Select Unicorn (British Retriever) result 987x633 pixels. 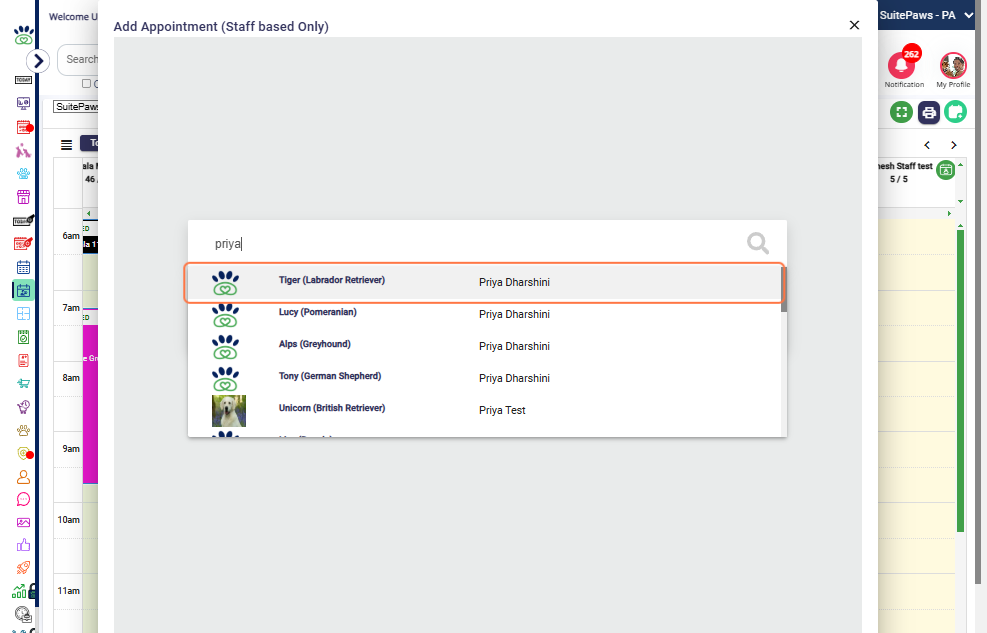tap(485, 410)
